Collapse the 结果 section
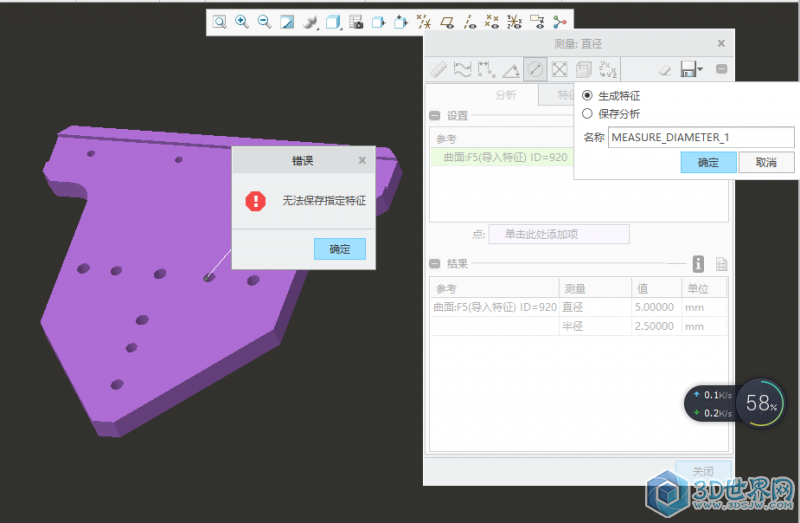Image resolution: width=800 pixels, height=523 pixels. click(x=435, y=264)
